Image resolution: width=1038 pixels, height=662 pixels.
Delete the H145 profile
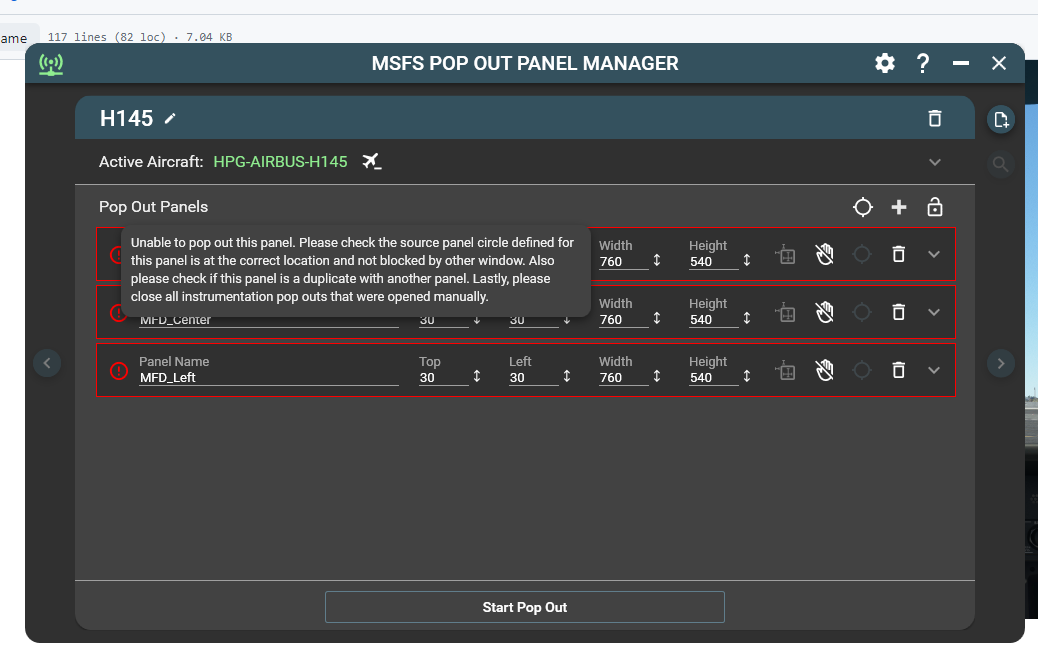[x=934, y=118]
